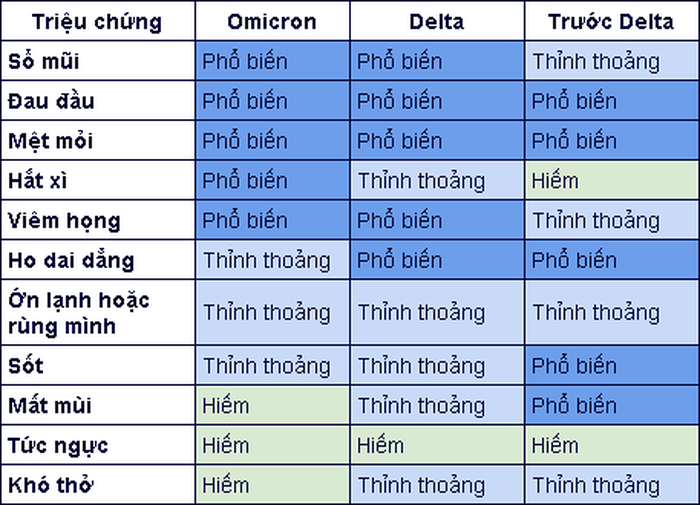Click the Tức ngực row label

[x=57, y=444]
